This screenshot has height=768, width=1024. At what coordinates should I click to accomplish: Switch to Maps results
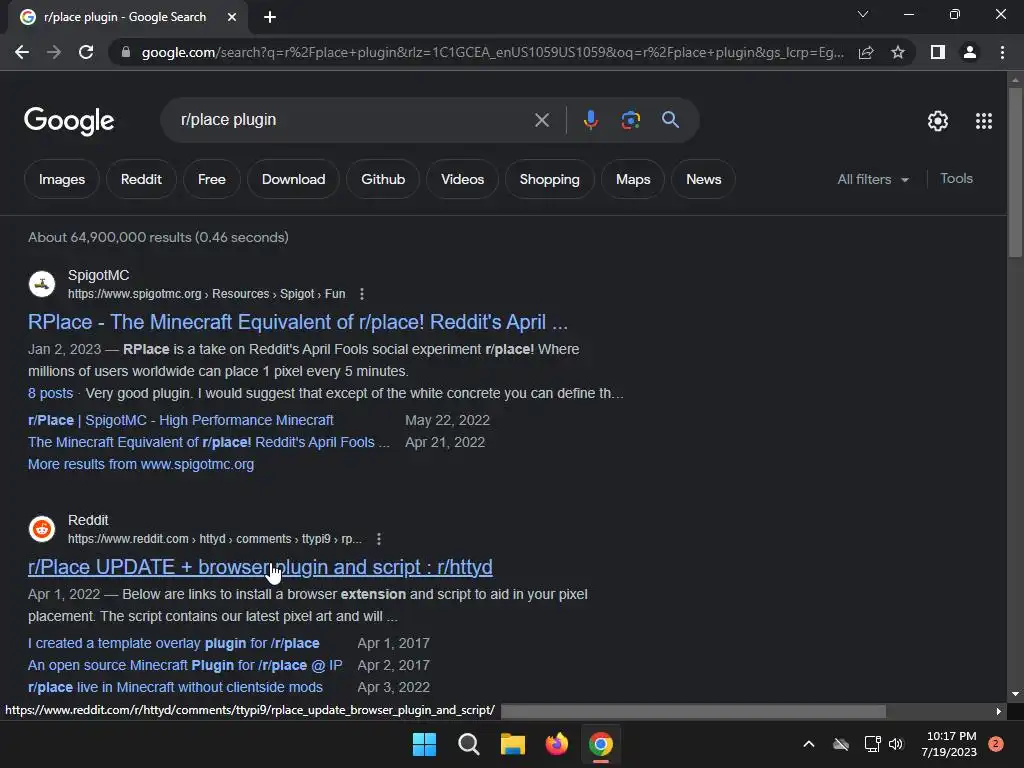coord(633,180)
